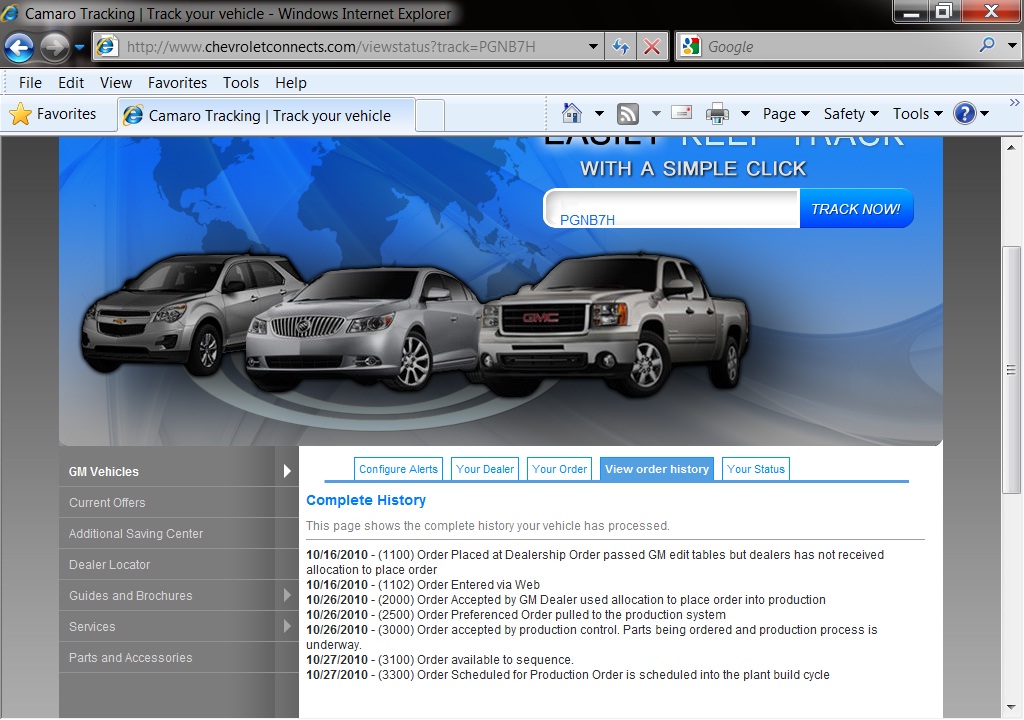Open the Your Dealer tab

485,469
